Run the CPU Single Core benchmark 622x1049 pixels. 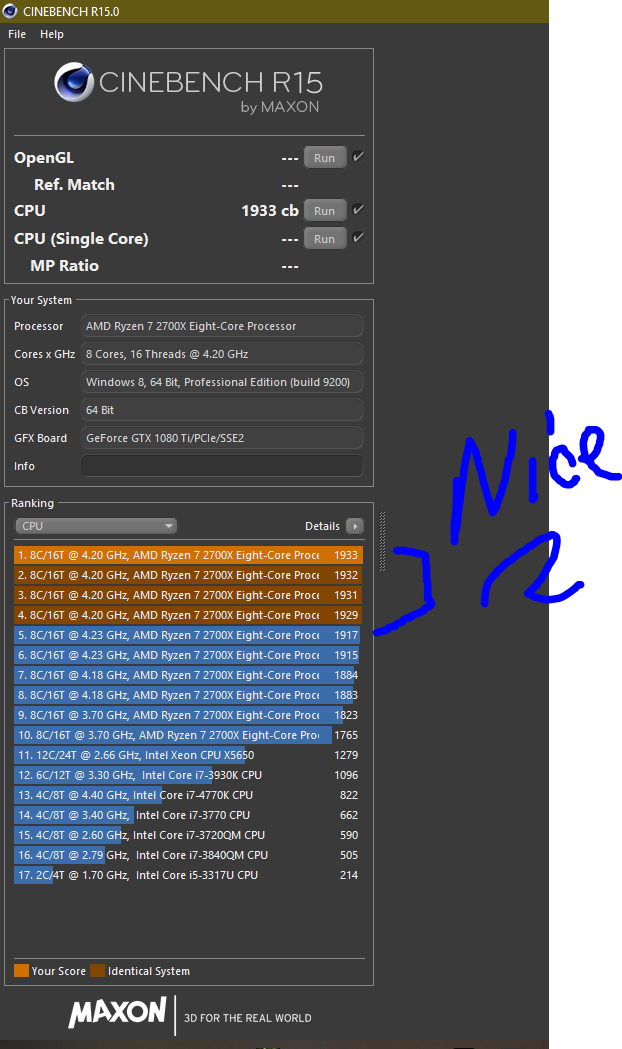click(325, 239)
